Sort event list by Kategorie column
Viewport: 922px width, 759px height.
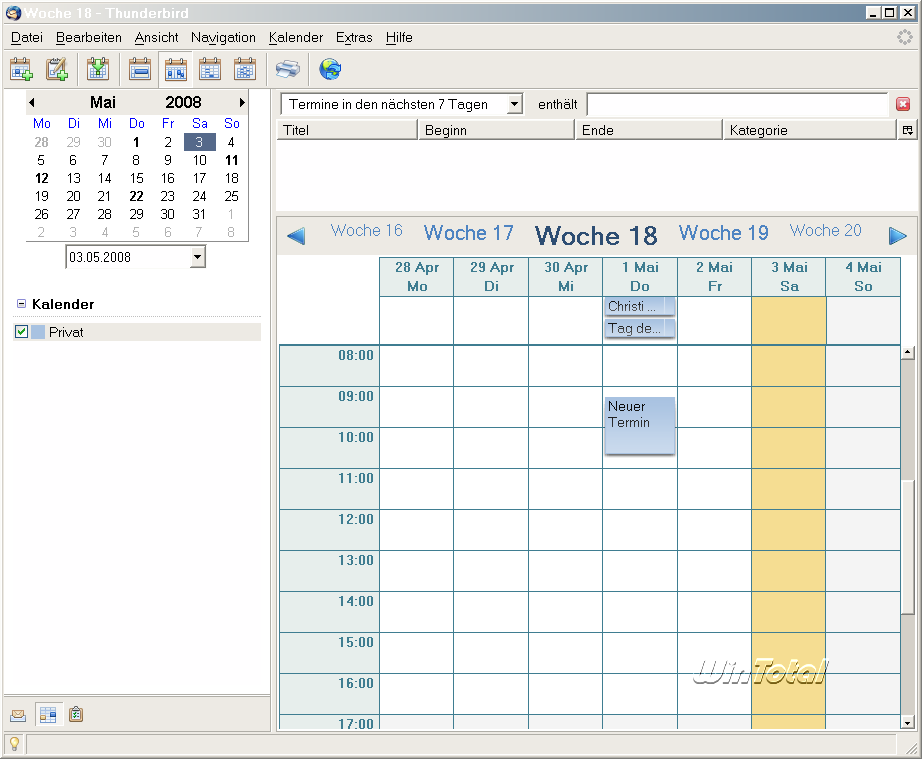pyautogui.click(x=810, y=130)
